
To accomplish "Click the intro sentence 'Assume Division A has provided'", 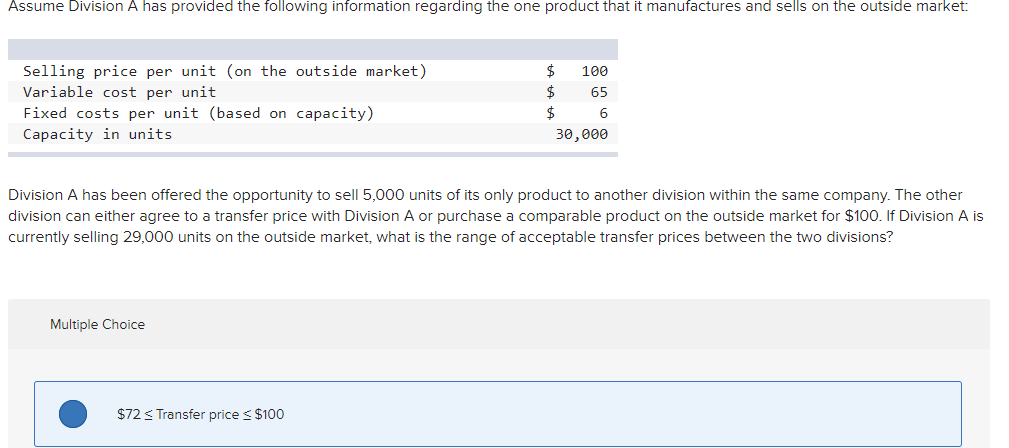I will (488, 7).
